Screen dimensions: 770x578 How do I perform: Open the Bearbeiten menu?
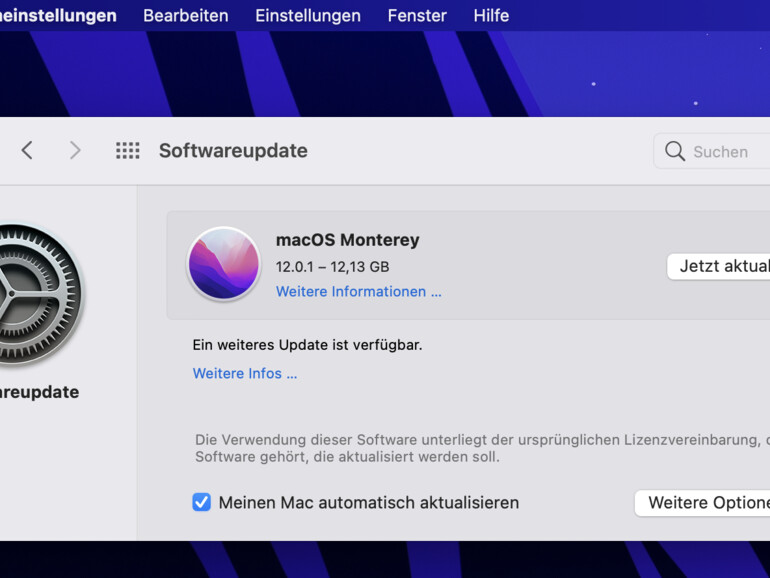pos(185,15)
